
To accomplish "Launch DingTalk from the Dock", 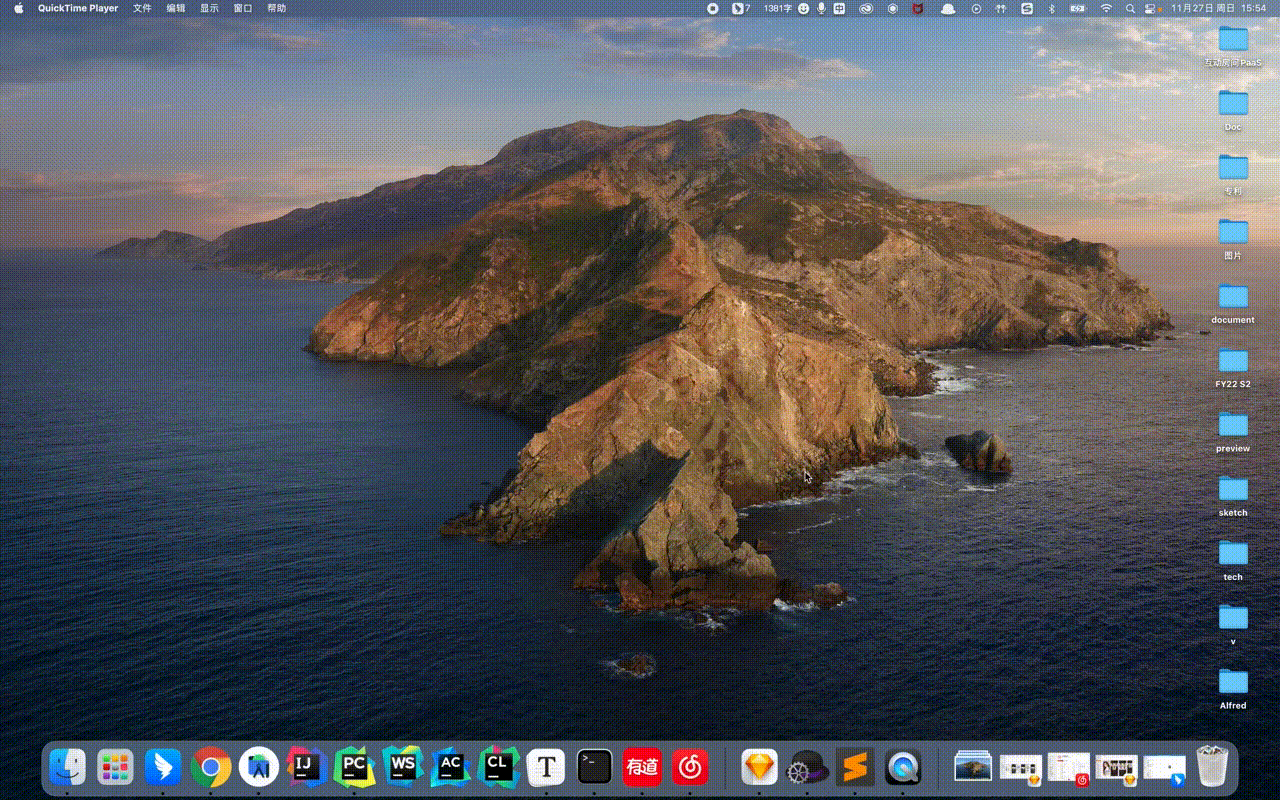I will coord(163,767).
